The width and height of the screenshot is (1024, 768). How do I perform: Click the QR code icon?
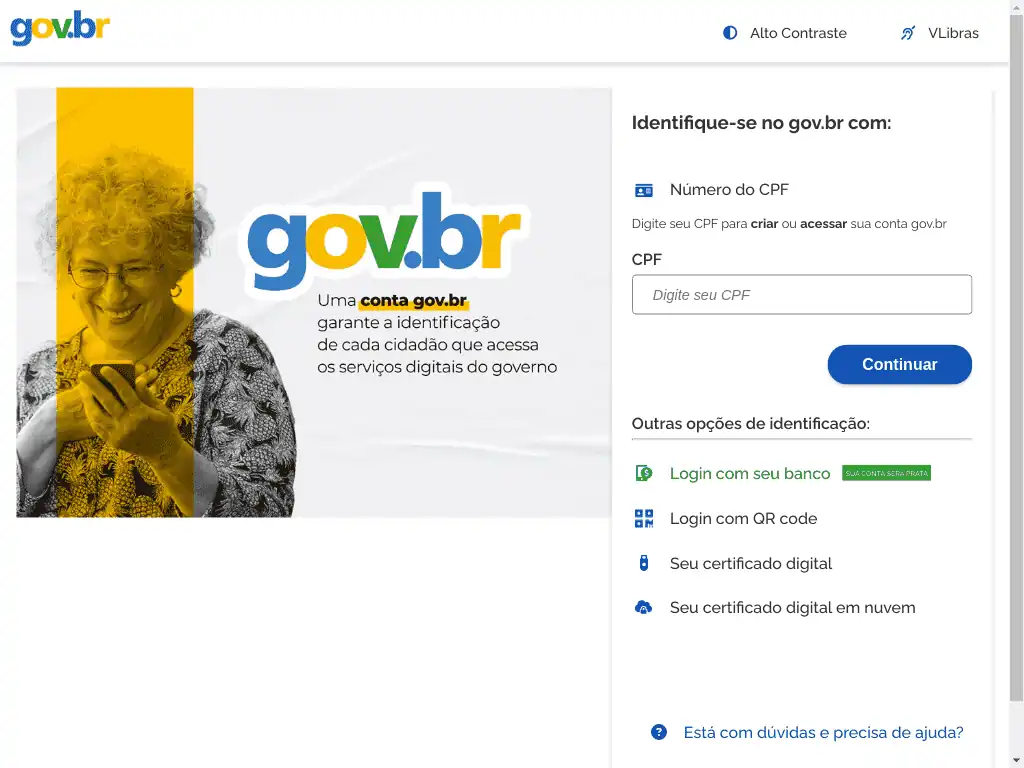(x=643, y=519)
